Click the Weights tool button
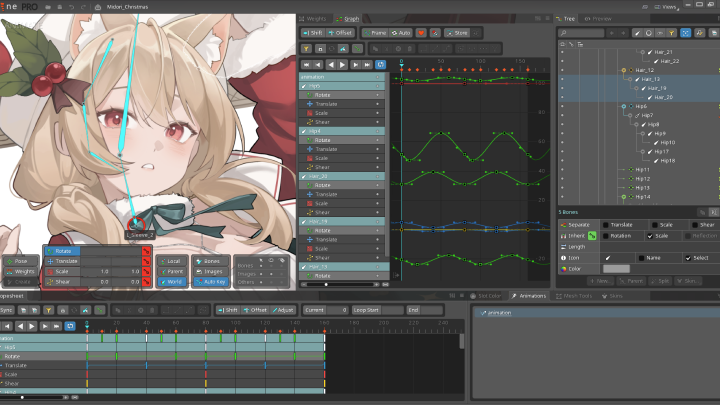The image size is (720, 405). pos(20,271)
